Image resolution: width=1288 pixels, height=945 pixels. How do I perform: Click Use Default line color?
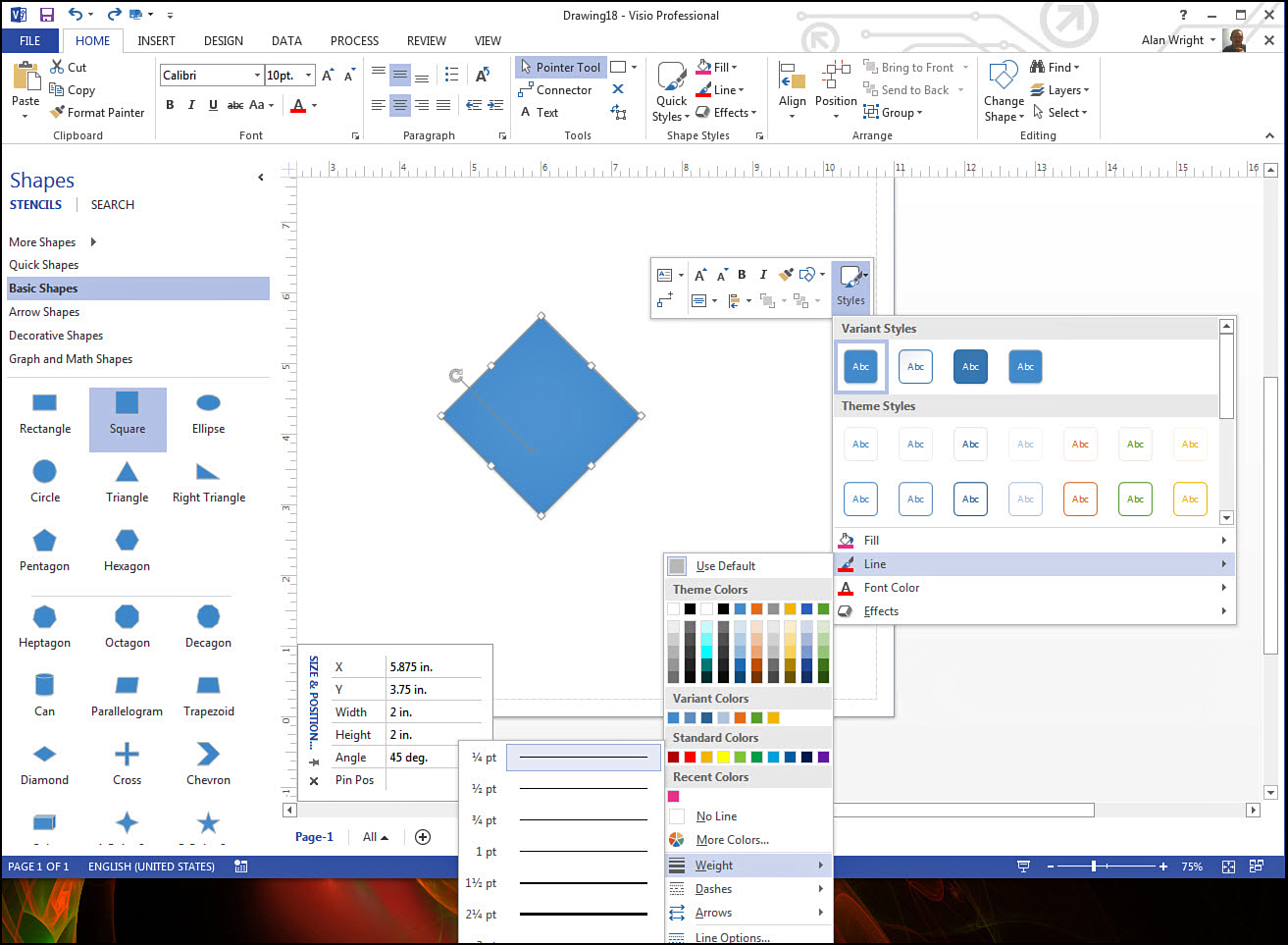[748, 566]
